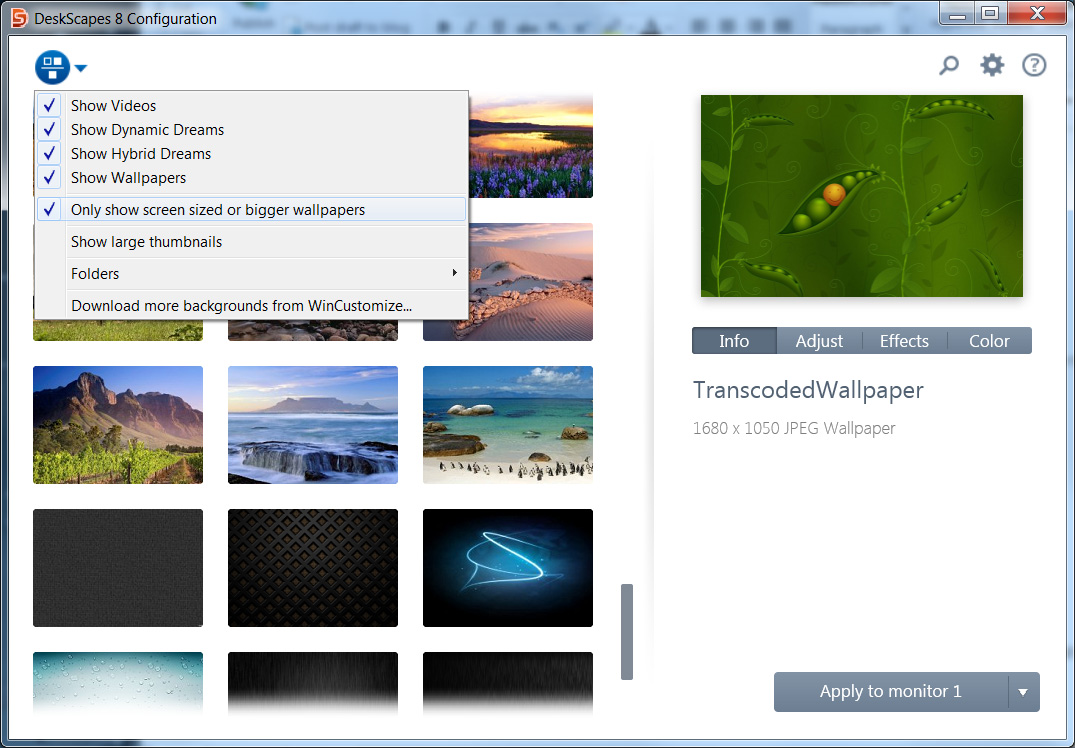Click the wallpaper list vertical scrollbar handle
Image resolution: width=1075 pixels, height=748 pixels.
[627, 631]
